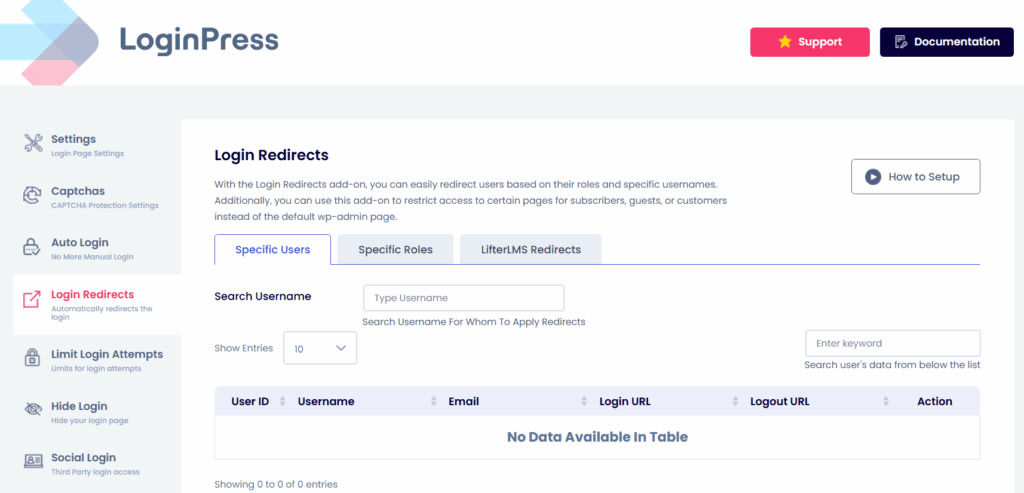Open Social Login in the sidebar menu

click(97, 464)
